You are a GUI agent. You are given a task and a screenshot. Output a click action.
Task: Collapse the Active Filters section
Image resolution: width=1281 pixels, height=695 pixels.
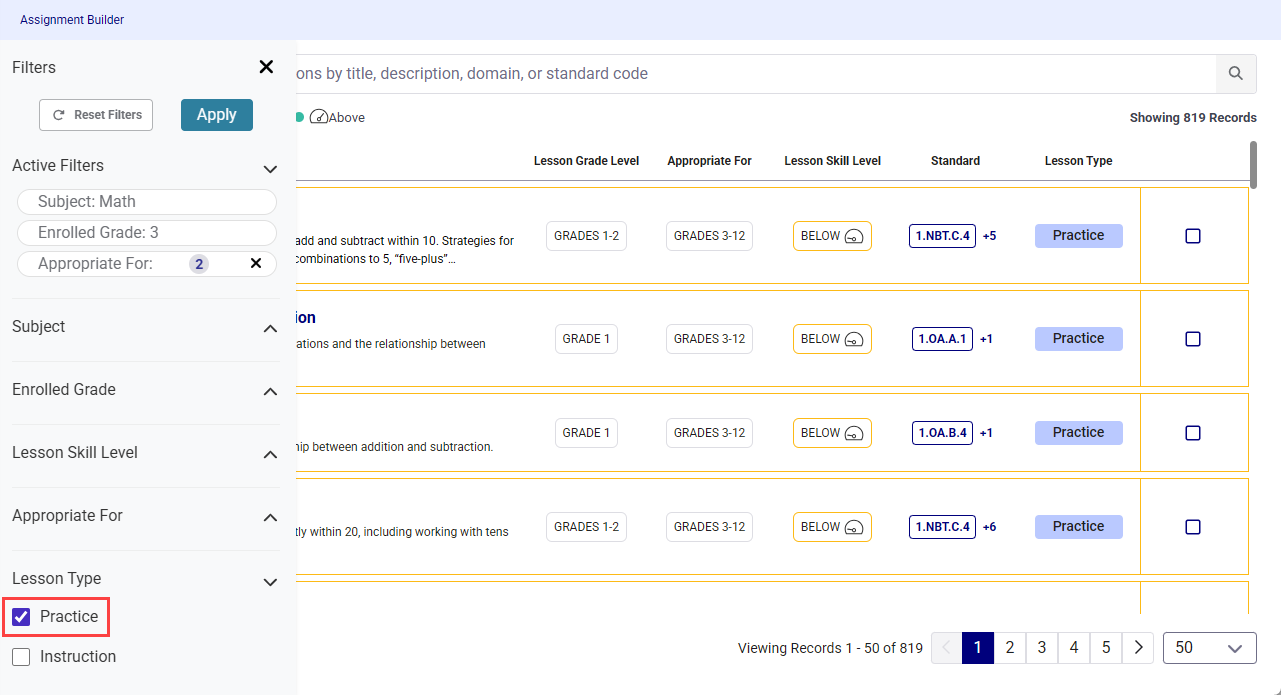click(x=270, y=168)
